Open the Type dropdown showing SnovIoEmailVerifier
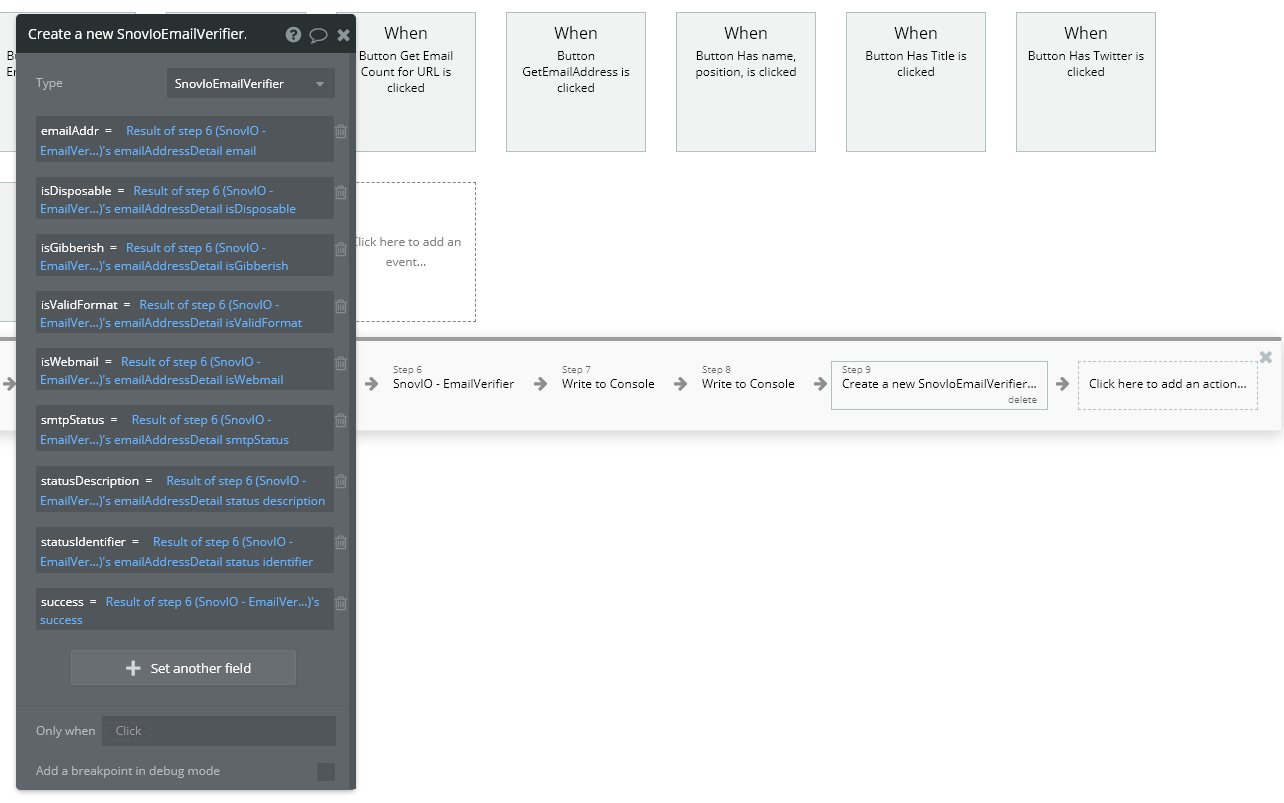The width and height of the screenshot is (1284, 803). click(251, 84)
